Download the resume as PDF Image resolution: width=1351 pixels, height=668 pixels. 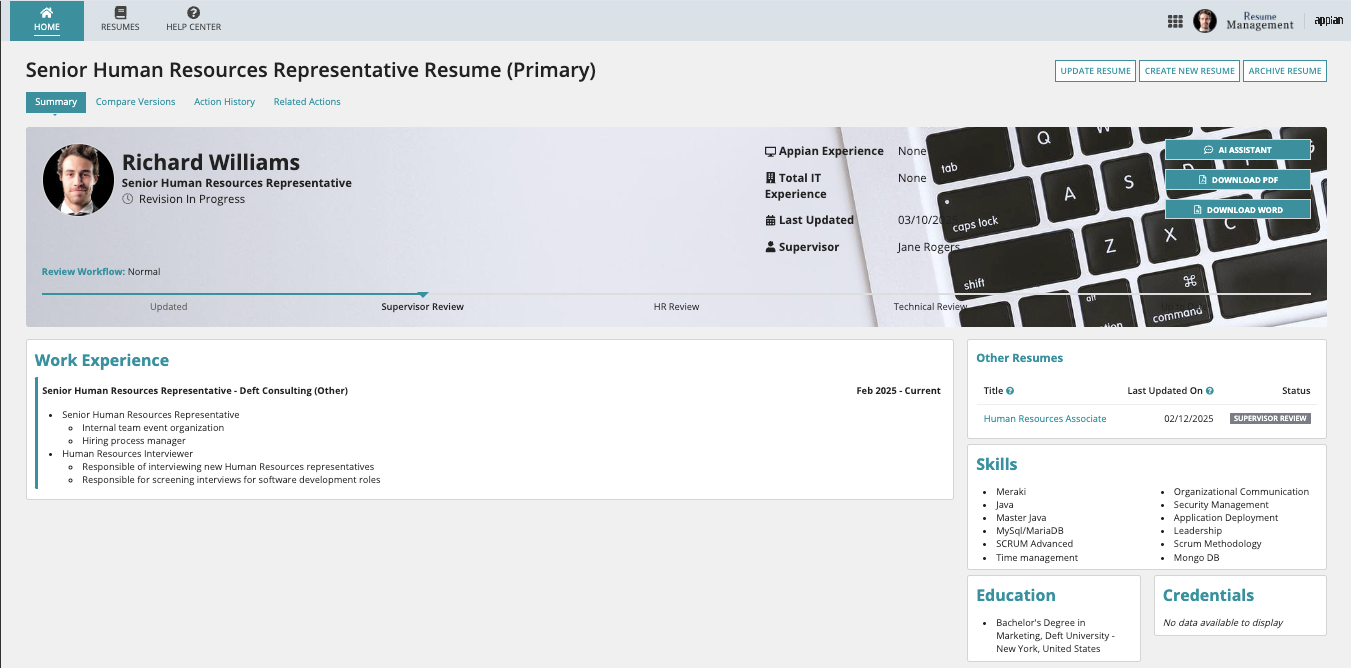coord(1237,180)
